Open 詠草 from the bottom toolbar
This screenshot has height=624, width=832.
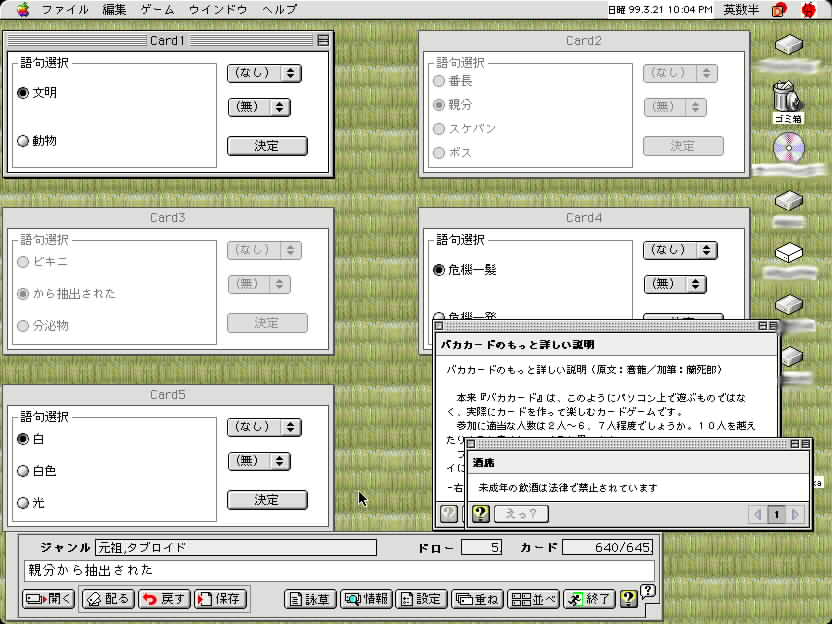[308, 599]
